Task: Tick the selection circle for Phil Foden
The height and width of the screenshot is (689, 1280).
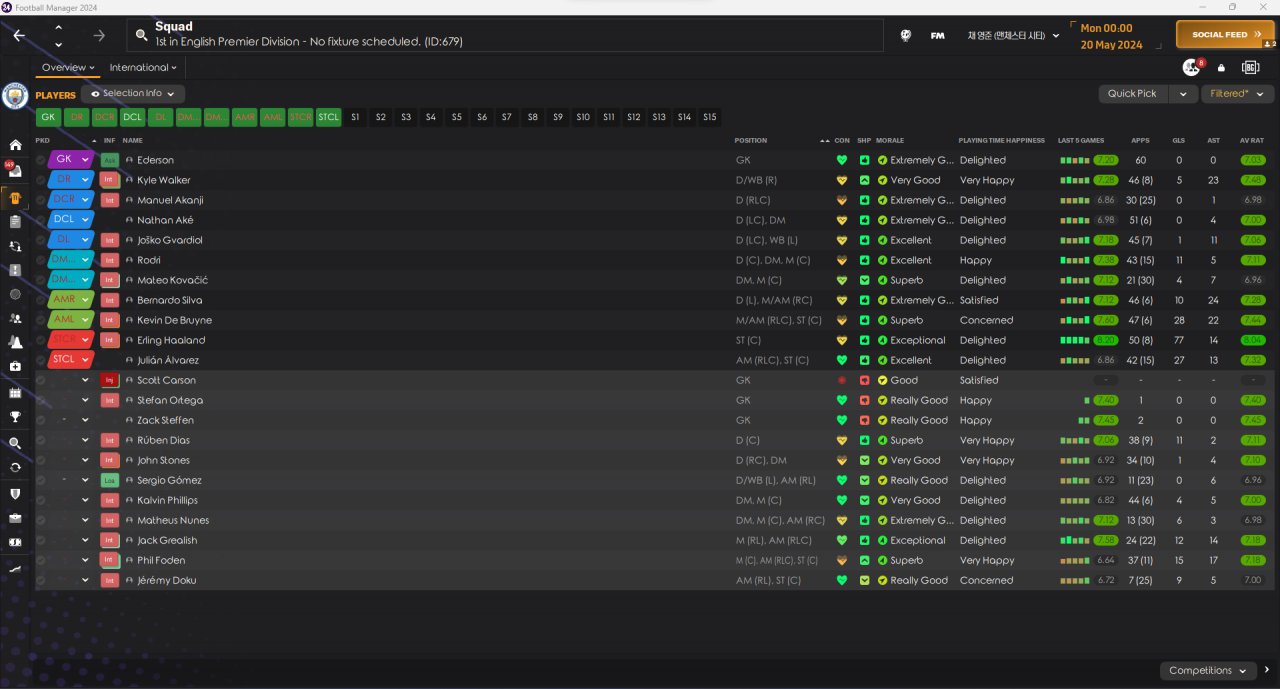Action: tap(41, 560)
